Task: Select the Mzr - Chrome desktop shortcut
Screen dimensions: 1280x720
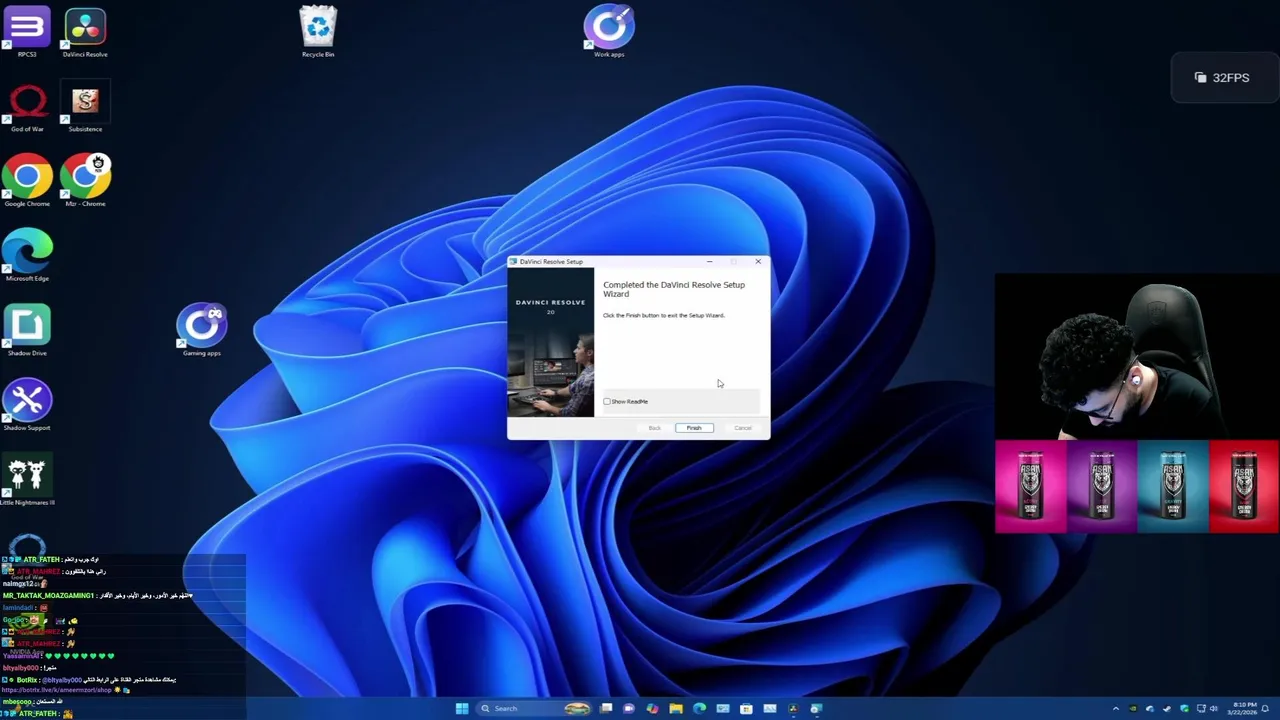Action: [85, 181]
